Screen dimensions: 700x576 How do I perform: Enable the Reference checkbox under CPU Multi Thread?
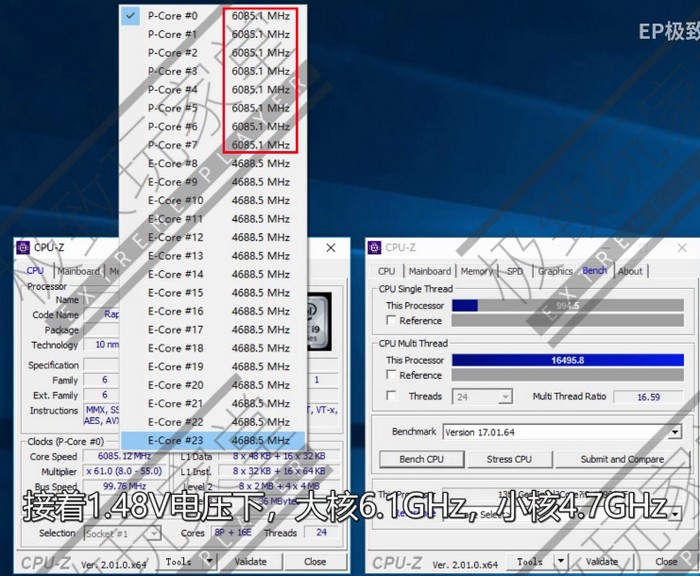(x=392, y=376)
